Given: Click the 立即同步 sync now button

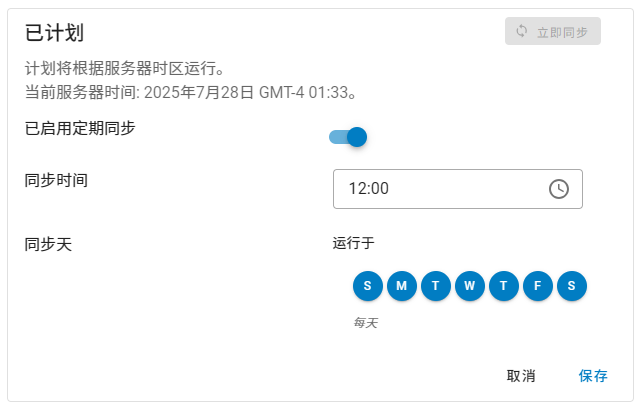Looking at the screenshot, I should (x=553, y=31).
